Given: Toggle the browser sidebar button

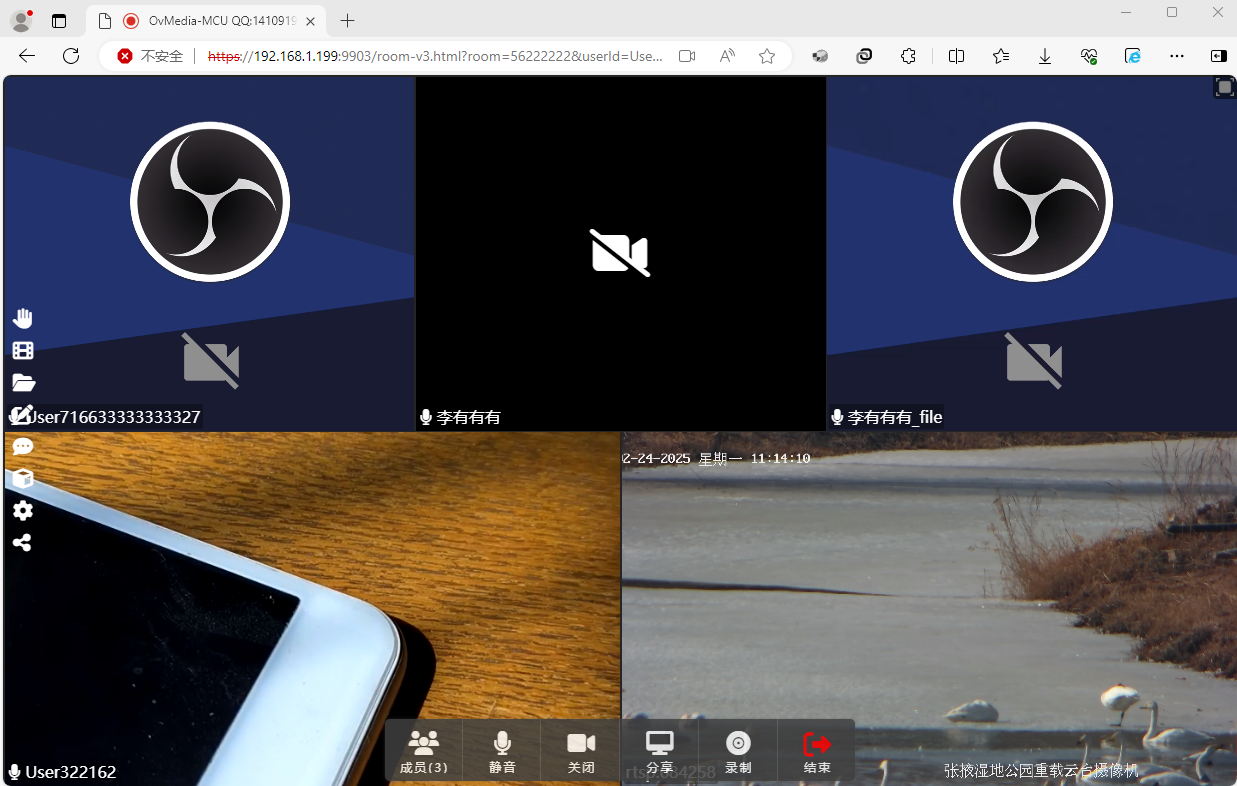Looking at the screenshot, I should point(1218,56).
